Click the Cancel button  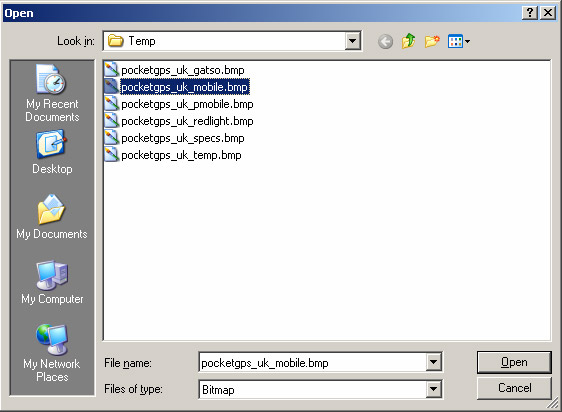tap(514, 388)
